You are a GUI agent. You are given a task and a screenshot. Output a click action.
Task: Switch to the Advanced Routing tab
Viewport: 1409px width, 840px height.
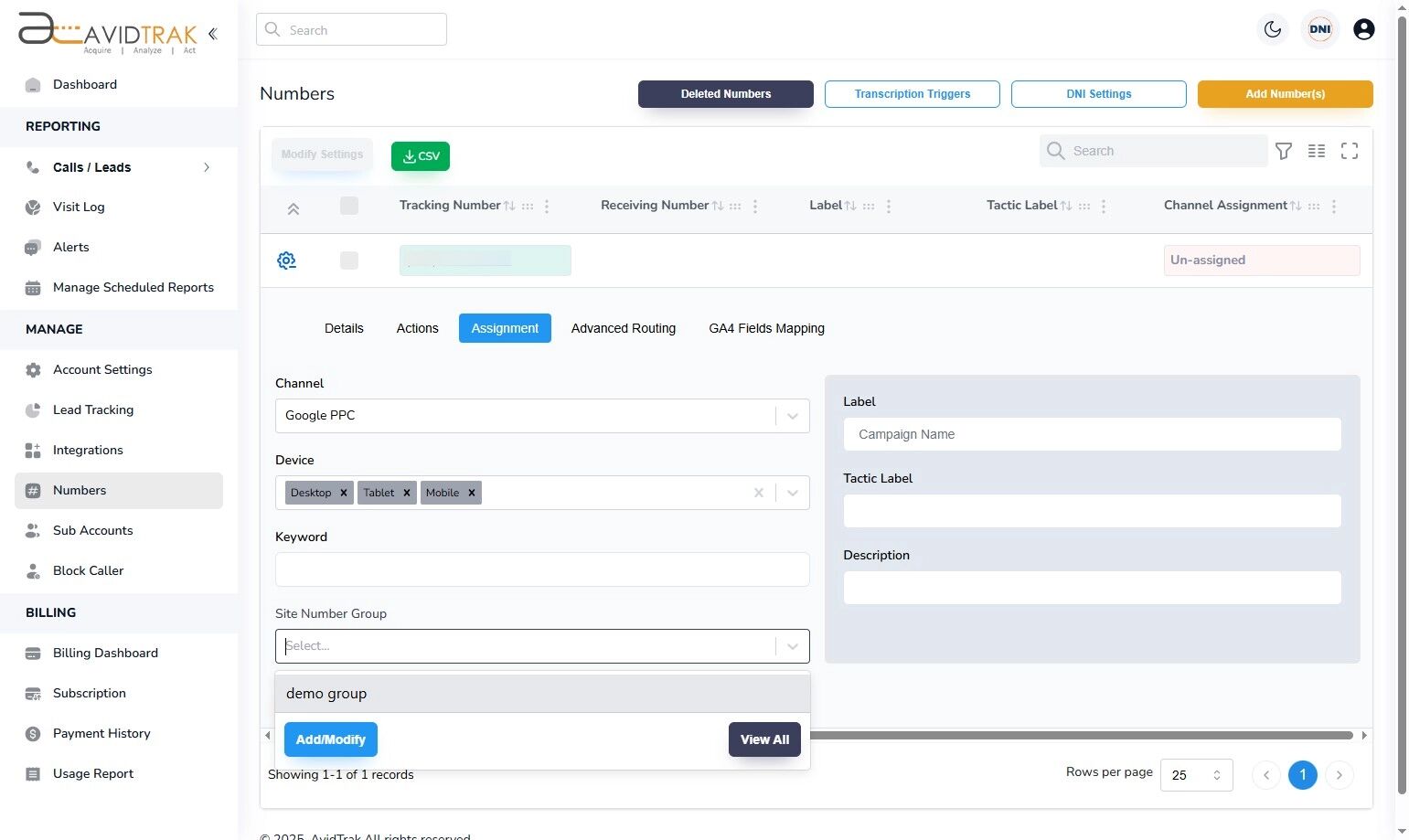(623, 328)
